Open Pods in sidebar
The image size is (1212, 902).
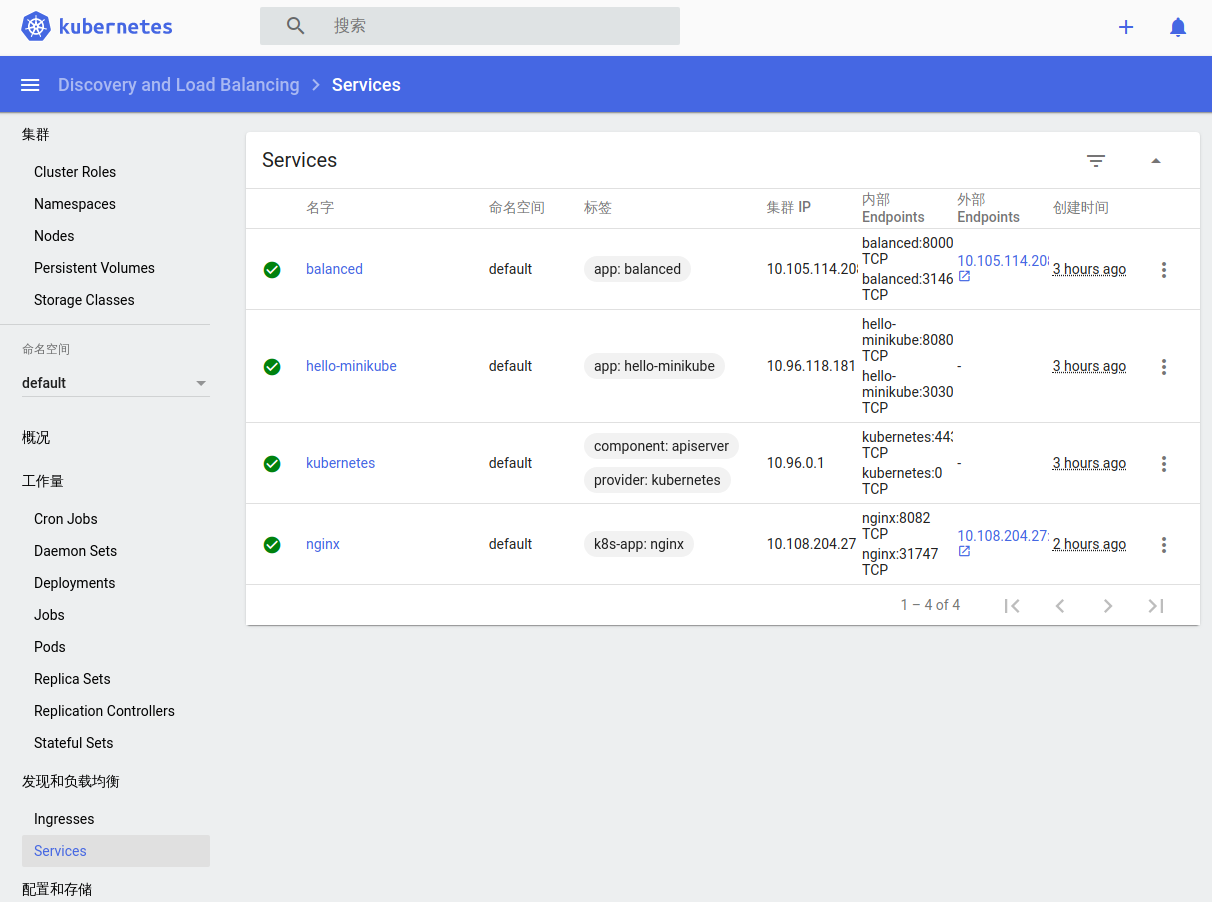(x=50, y=647)
